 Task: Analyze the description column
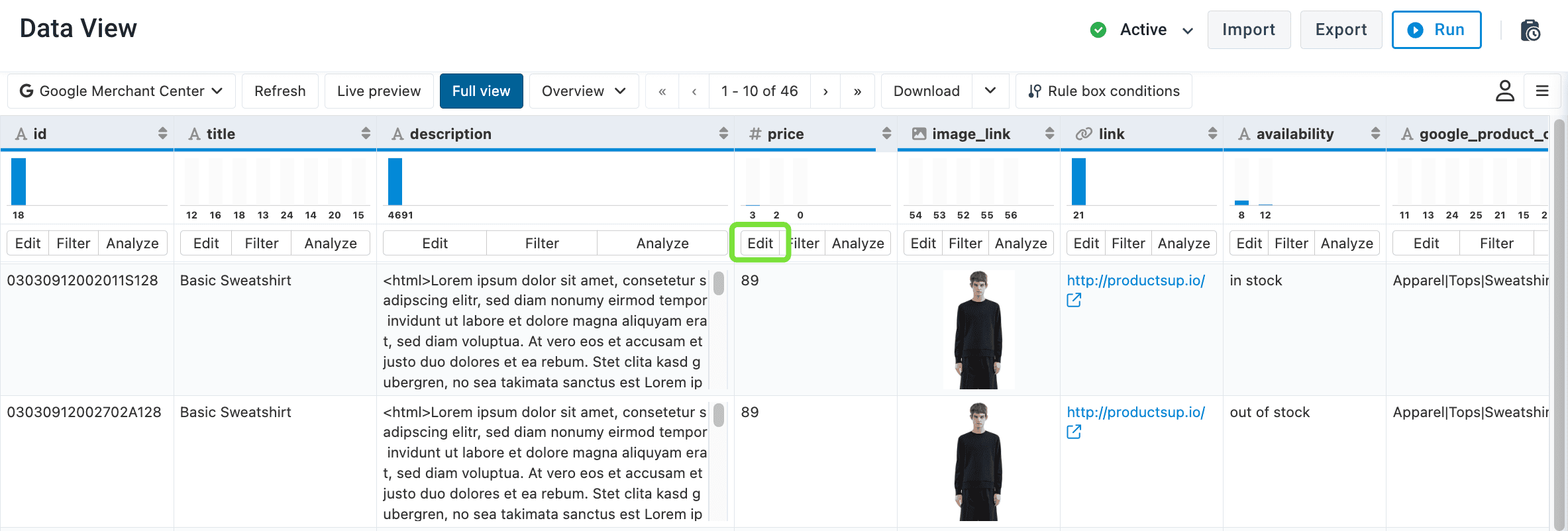pyautogui.click(x=662, y=243)
